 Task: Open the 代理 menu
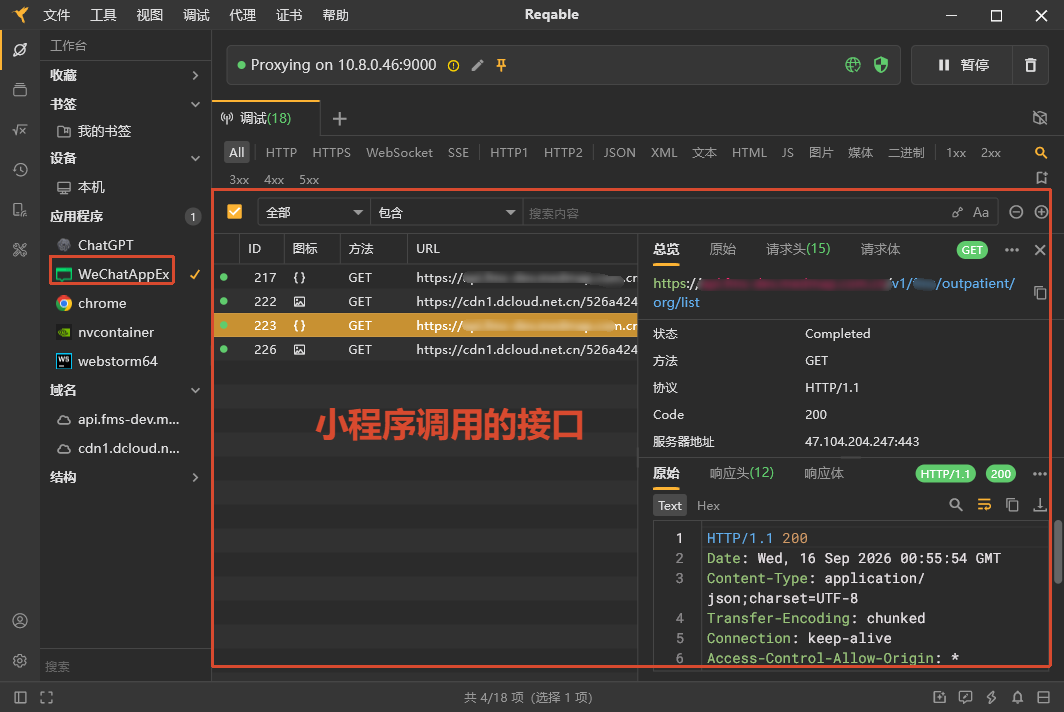[x=242, y=15]
